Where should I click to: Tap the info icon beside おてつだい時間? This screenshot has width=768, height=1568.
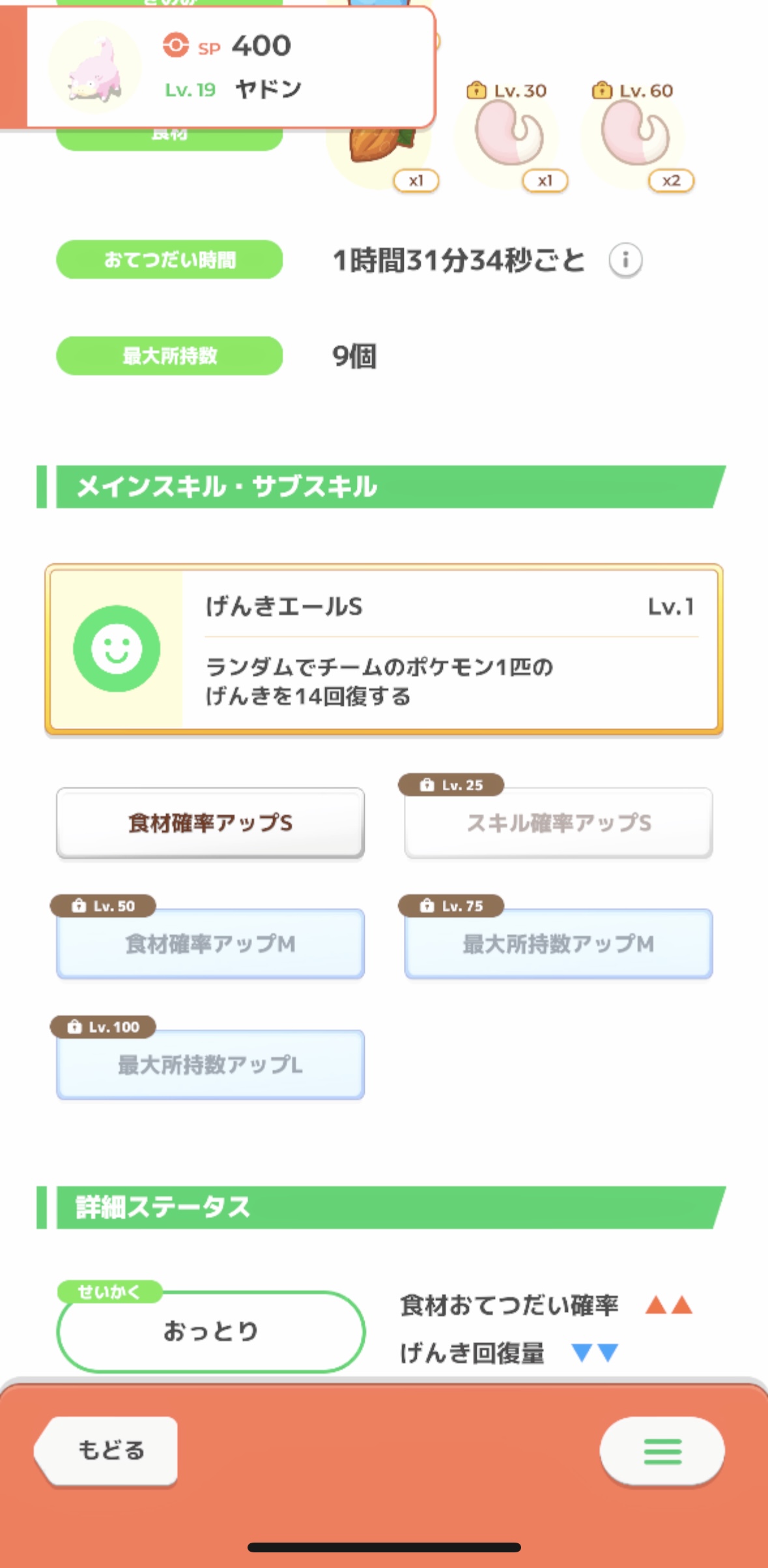click(625, 260)
